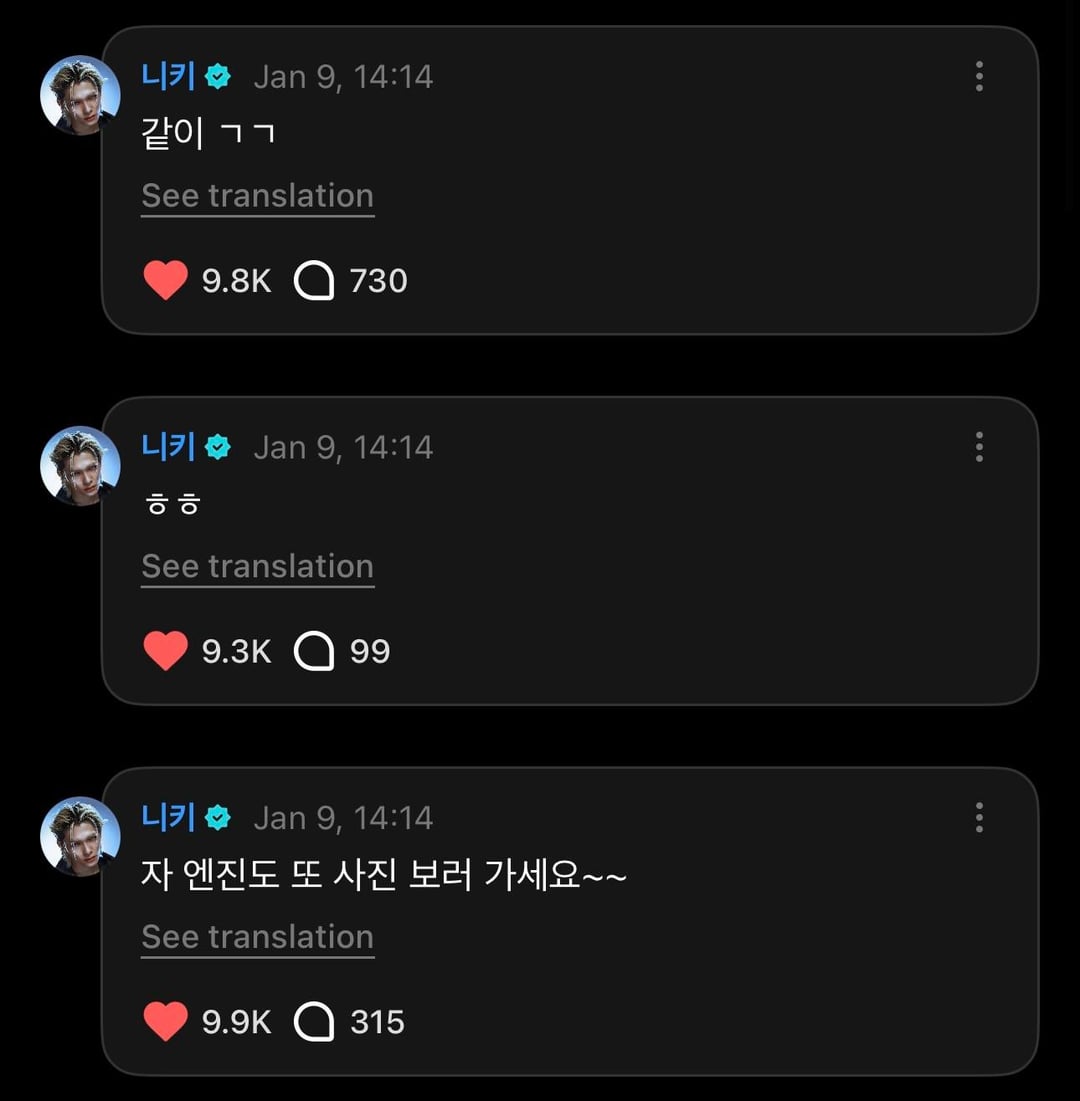See translation of the 같이 ㄱㄱ post
The image size is (1080, 1101).
coord(258,196)
